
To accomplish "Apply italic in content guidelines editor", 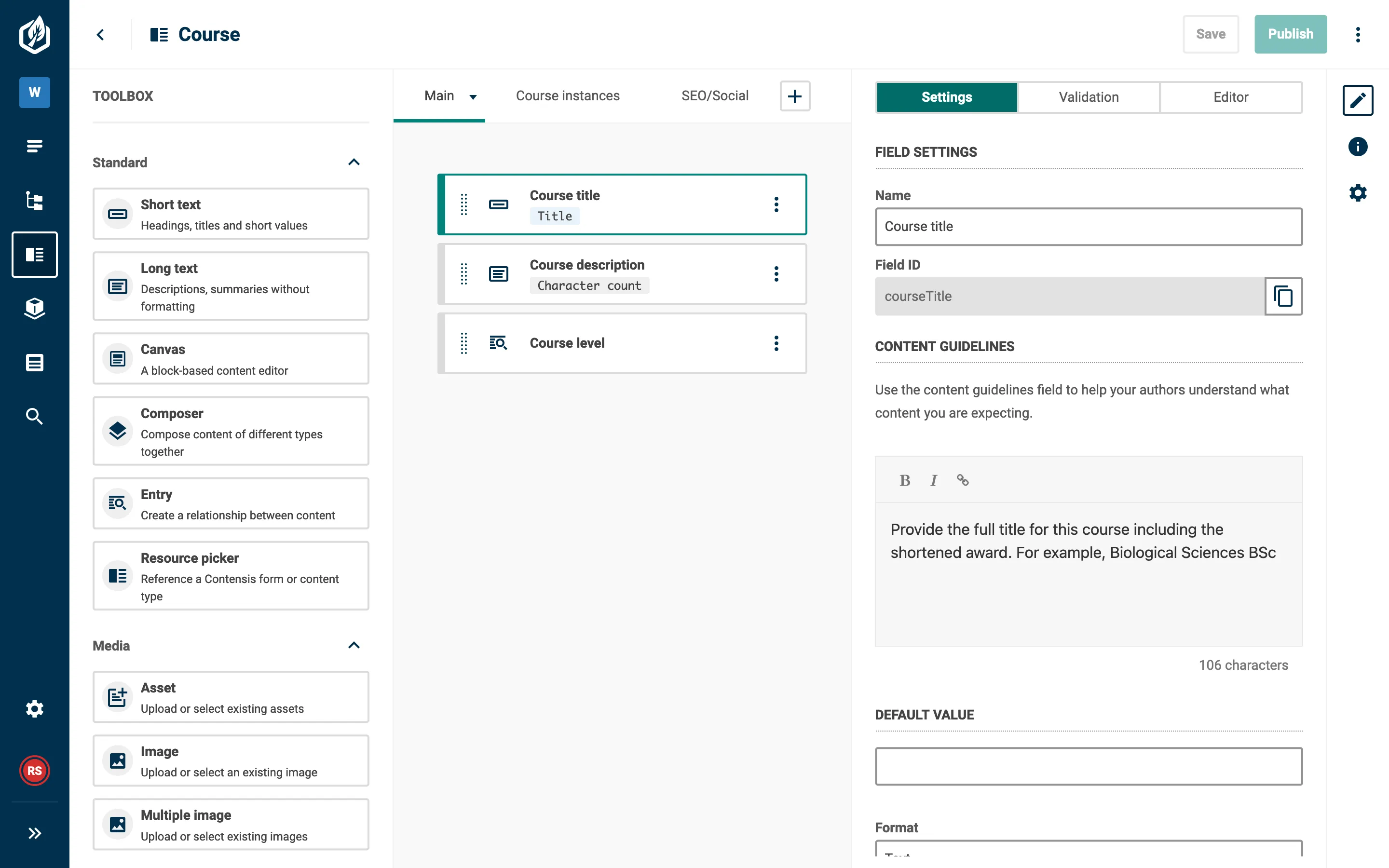I will (934, 480).
